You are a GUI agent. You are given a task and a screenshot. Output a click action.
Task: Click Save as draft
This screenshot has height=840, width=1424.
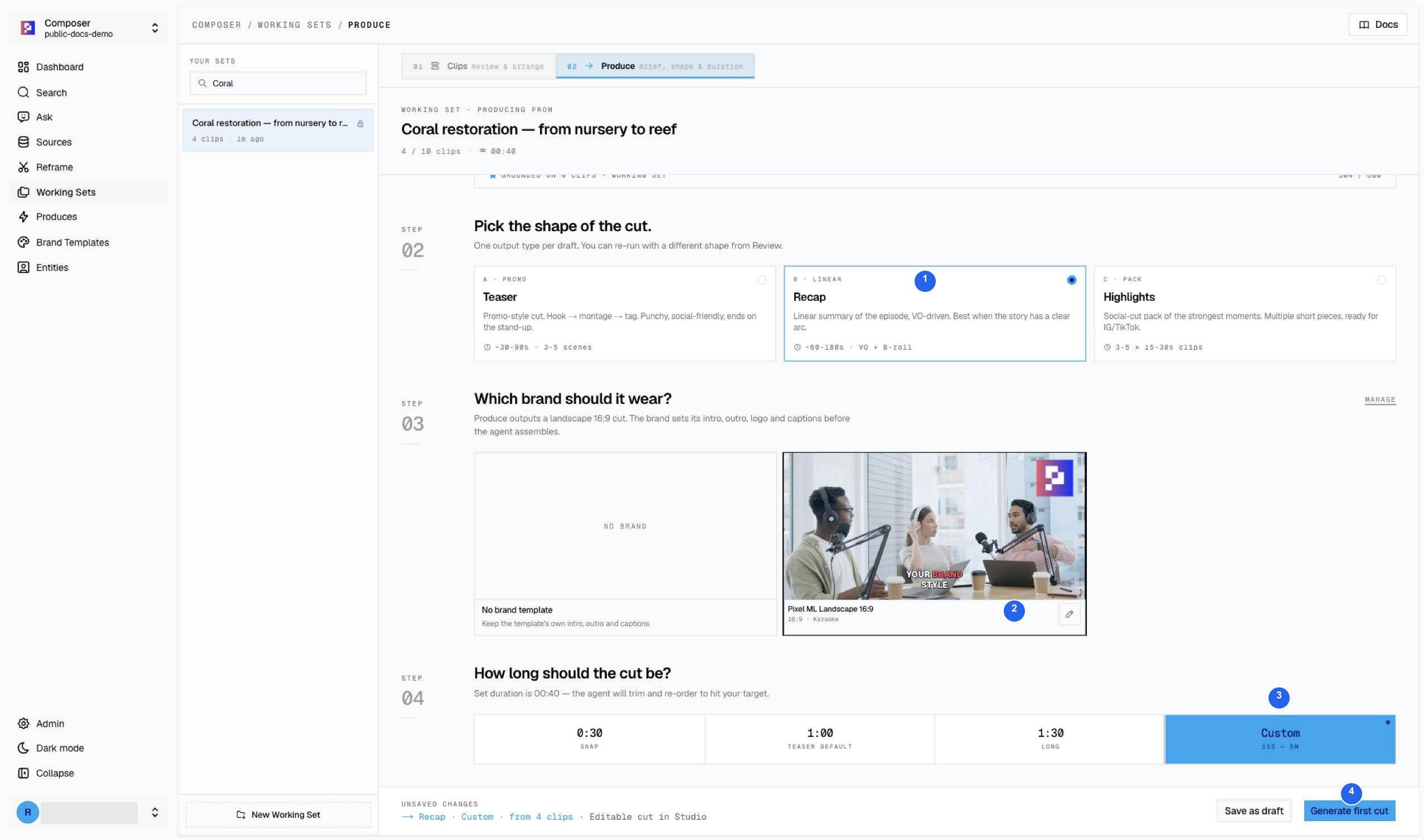pos(1253,811)
